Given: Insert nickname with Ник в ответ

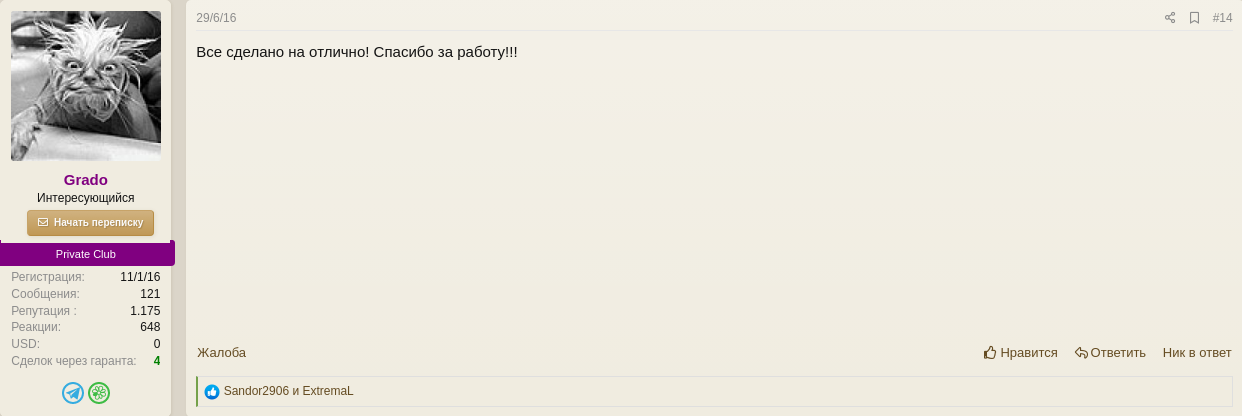Looking at the screenshot, I should (1197, 353).
